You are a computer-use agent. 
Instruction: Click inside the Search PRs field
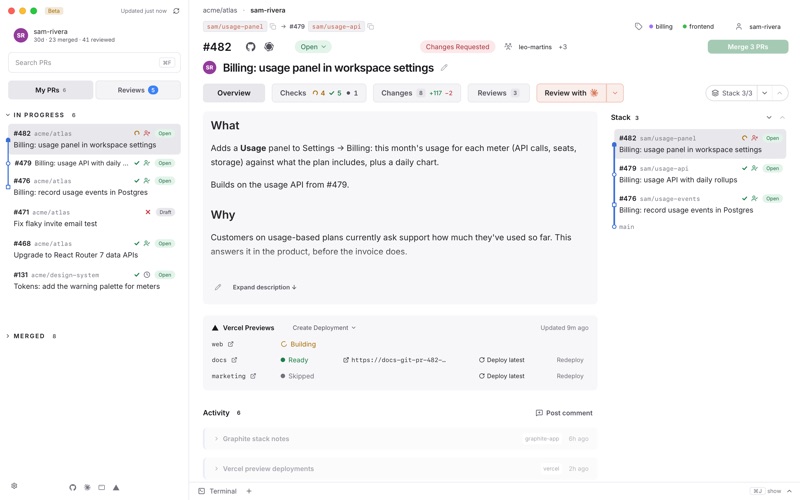(x=94, y=62)
